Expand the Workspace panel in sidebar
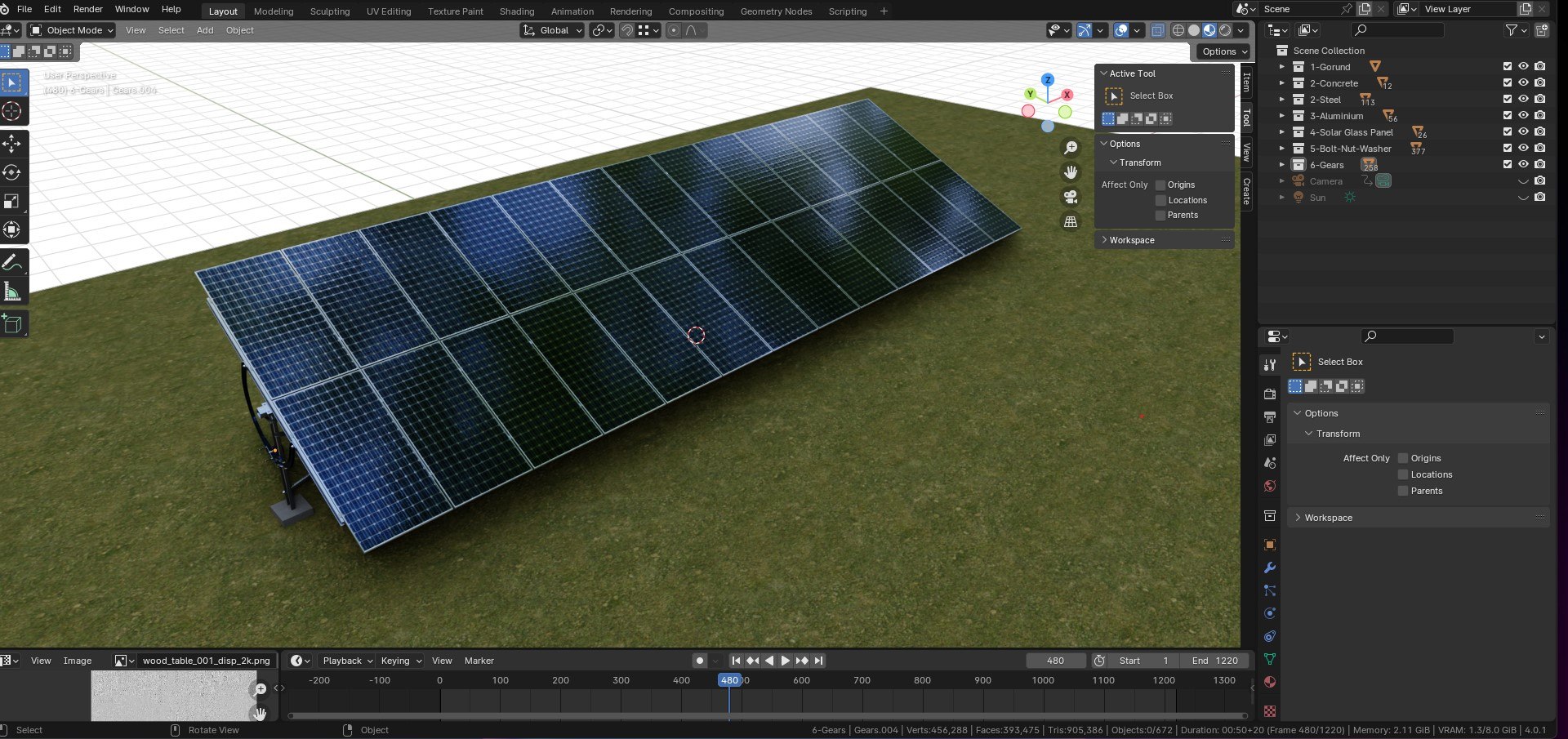 click(x=1131, y=240)
